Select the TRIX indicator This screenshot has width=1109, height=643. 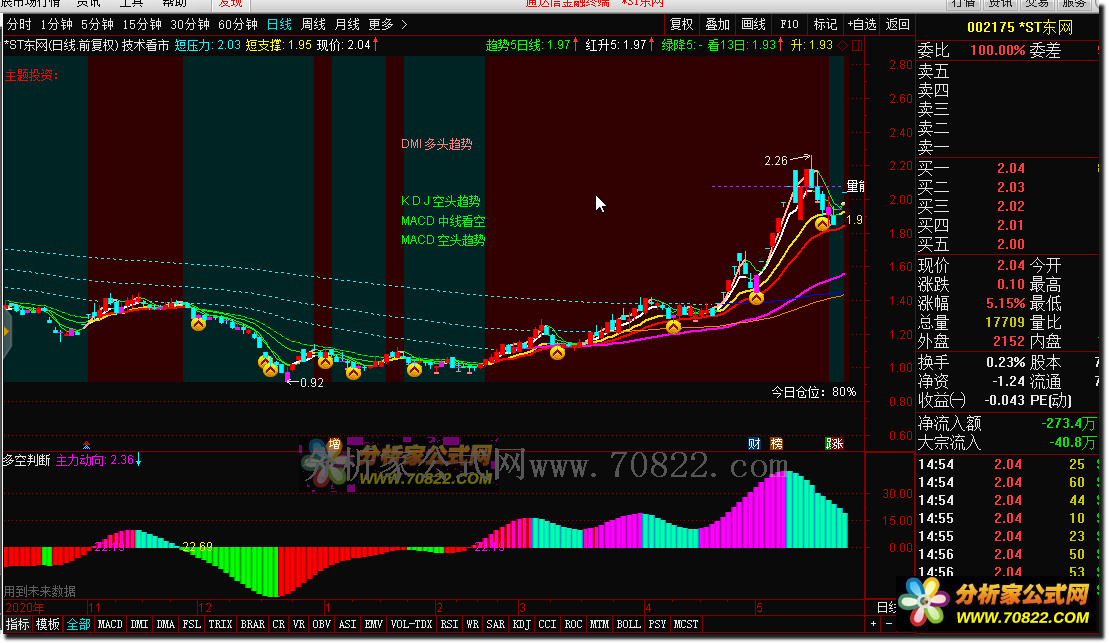pyautogui.click(x=220, y=624)
